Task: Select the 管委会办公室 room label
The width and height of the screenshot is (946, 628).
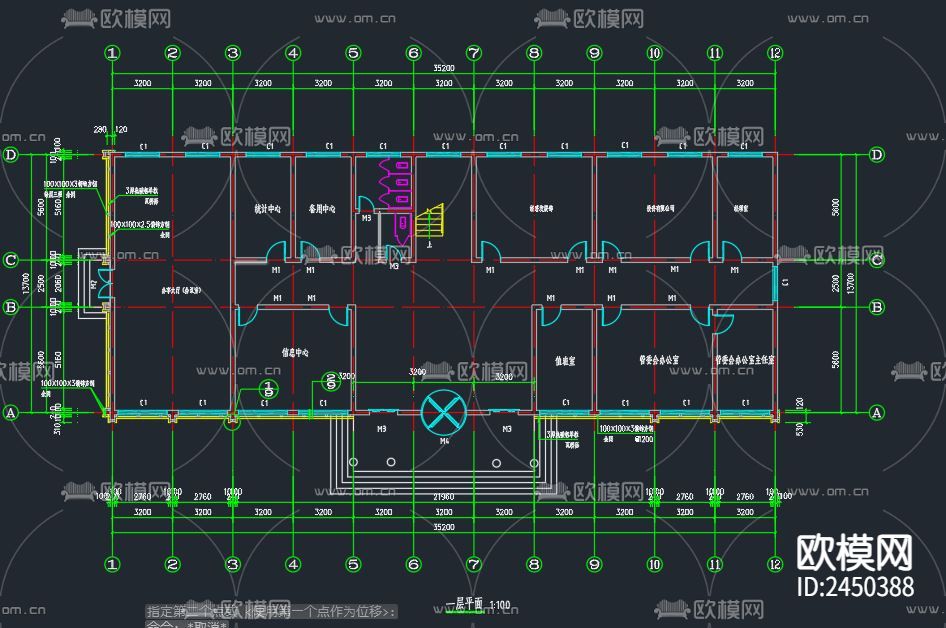Action: 659,360
